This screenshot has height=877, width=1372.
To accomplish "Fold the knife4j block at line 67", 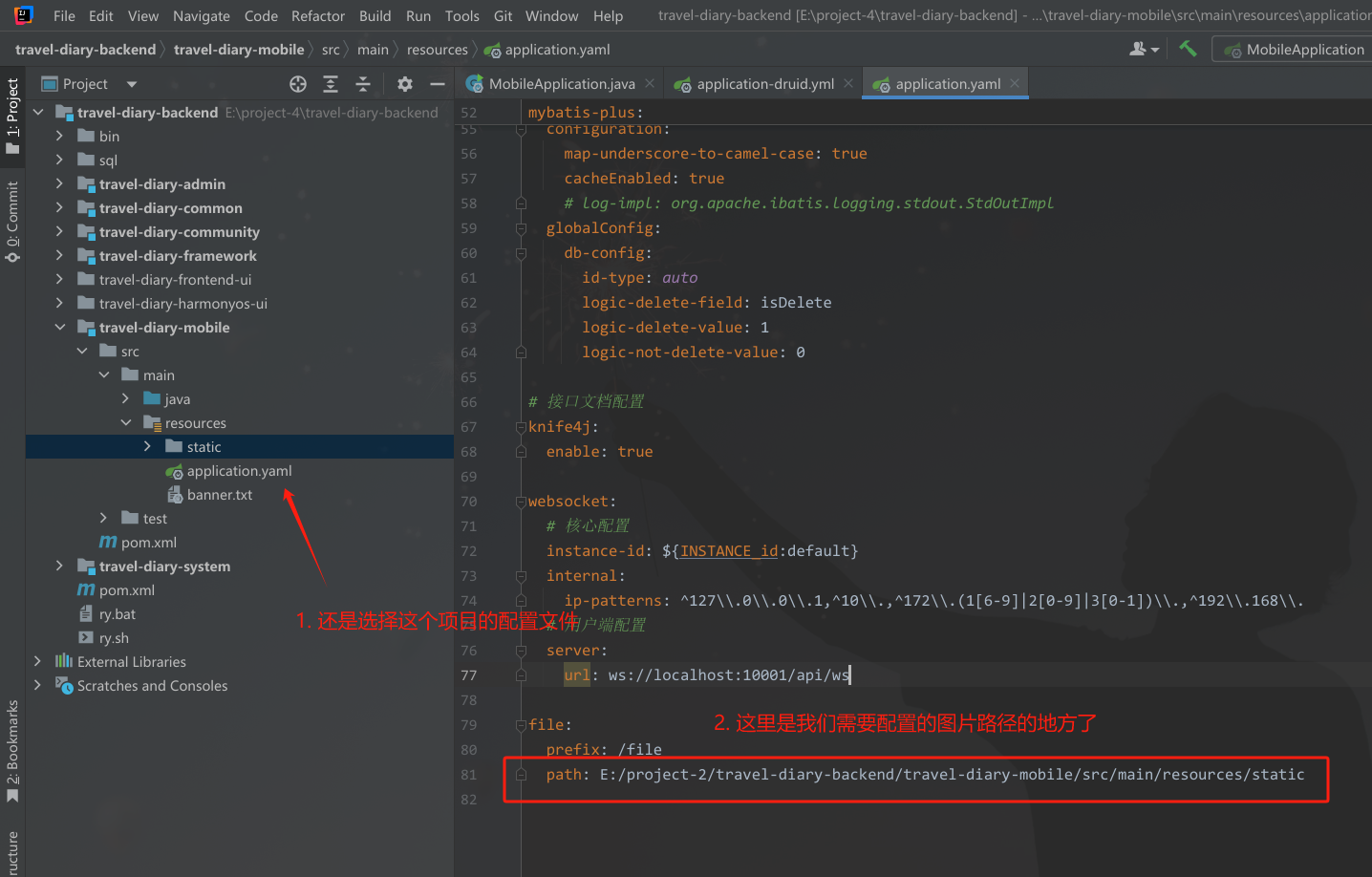I will click(521, 427).
